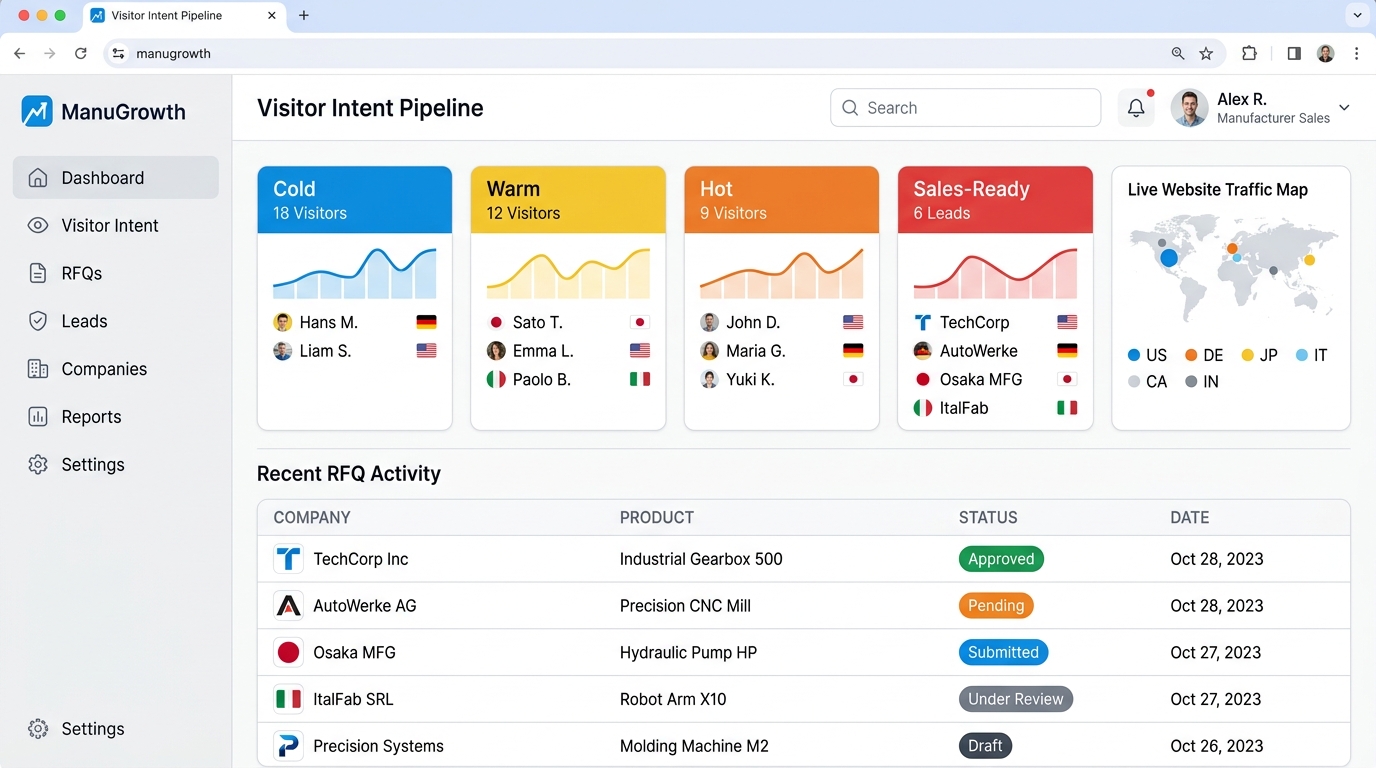Click the TechCorp Inc company logo
Image resolution: width=1376 pixels, height=768 pixels.
[288, 559]
